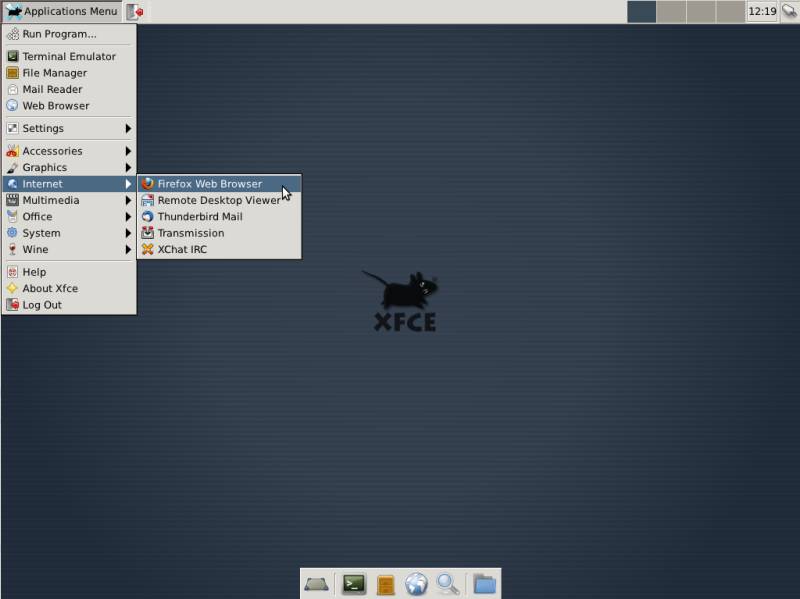Open Remote Desktop Viewer
Image resolution: width=800 pixels, height=599 pixels.
[x=219, y=200]
